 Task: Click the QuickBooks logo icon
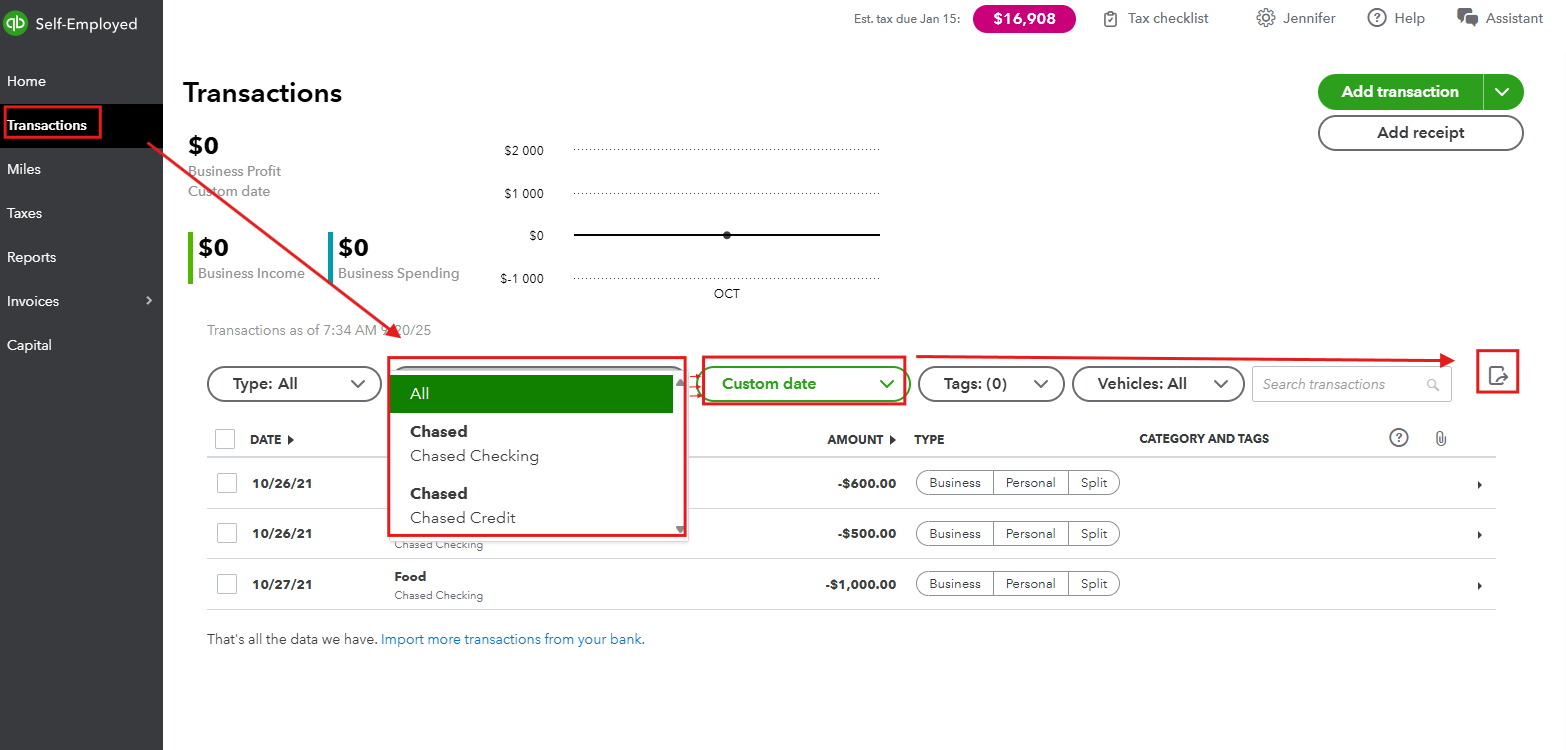point(15,23)
